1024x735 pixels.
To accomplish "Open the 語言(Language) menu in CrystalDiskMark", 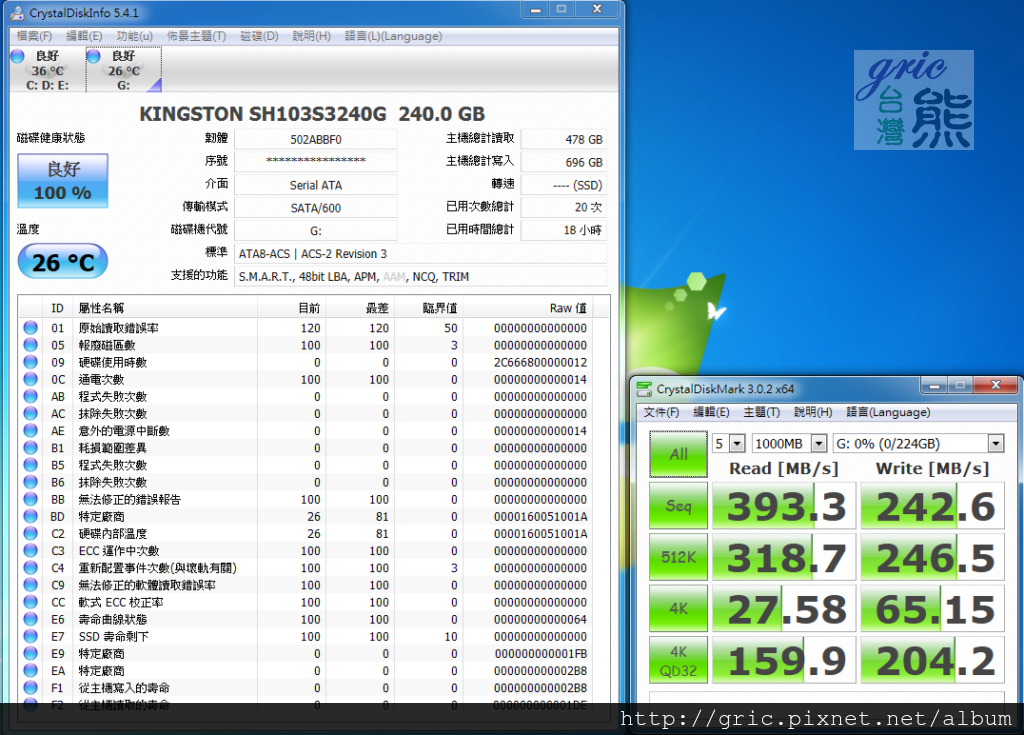I will (888, 412).
